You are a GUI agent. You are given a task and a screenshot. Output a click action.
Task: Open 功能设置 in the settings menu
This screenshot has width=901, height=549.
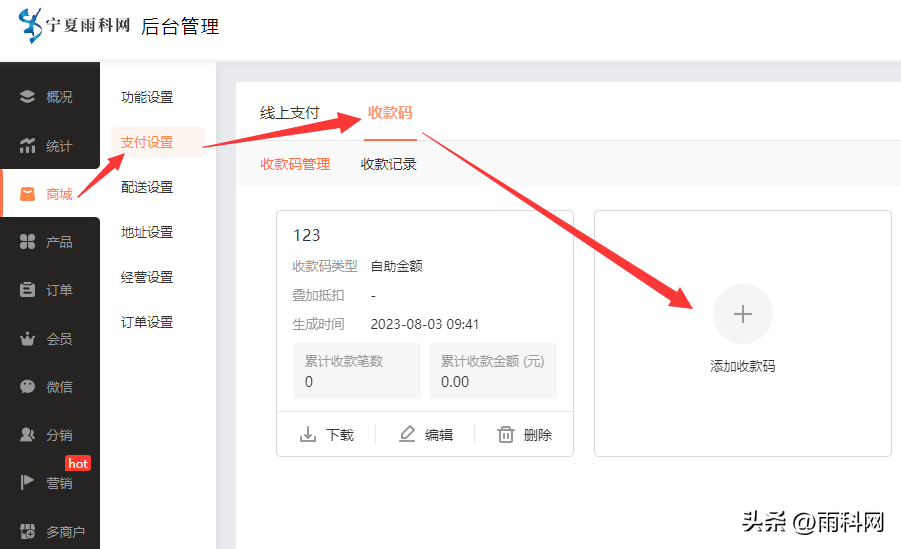click(x=147, y=97)
